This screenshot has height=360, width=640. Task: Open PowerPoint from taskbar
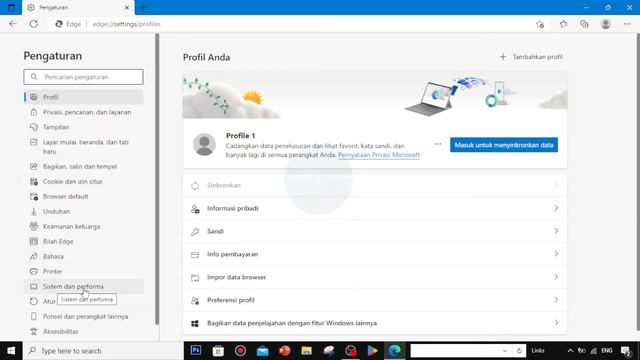pos(284,351)
